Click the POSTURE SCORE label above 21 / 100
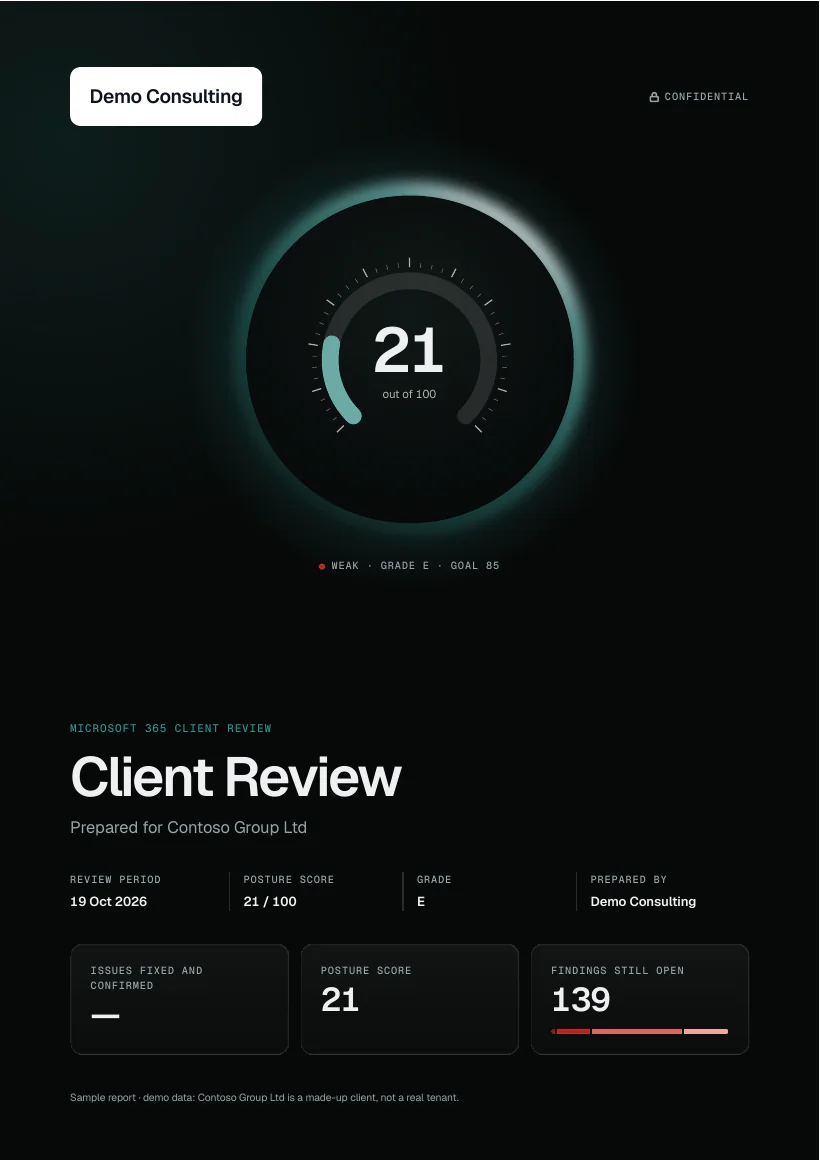 pos(289,880)
